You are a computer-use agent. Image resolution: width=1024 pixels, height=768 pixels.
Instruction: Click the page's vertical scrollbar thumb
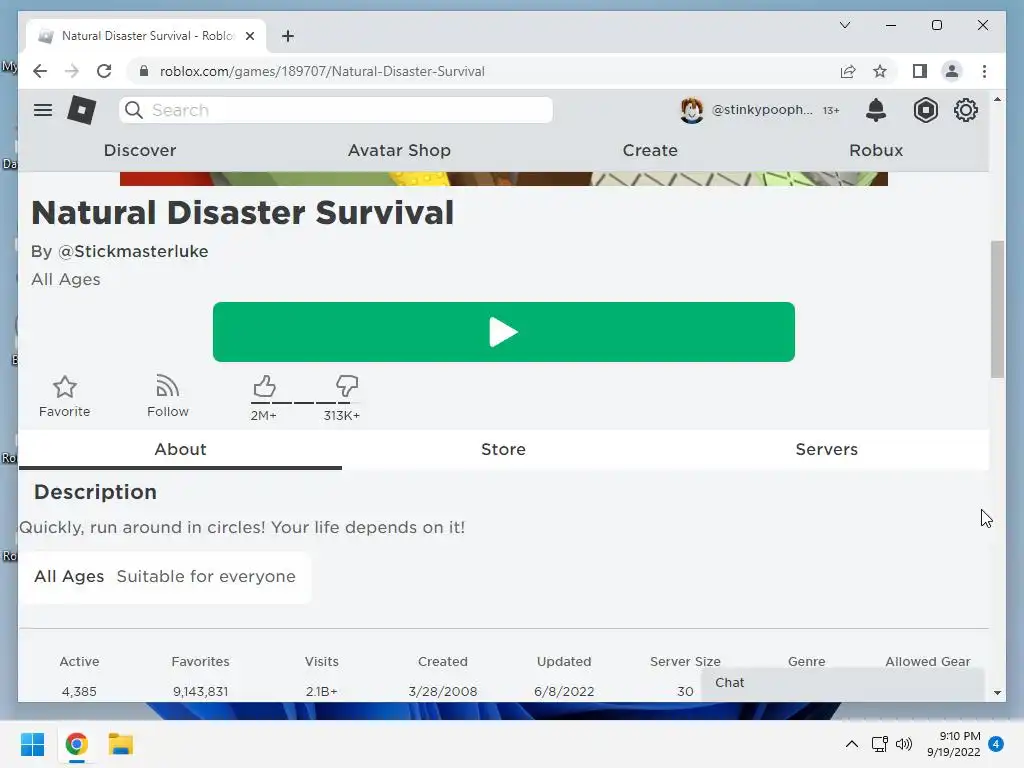(997, 310)
